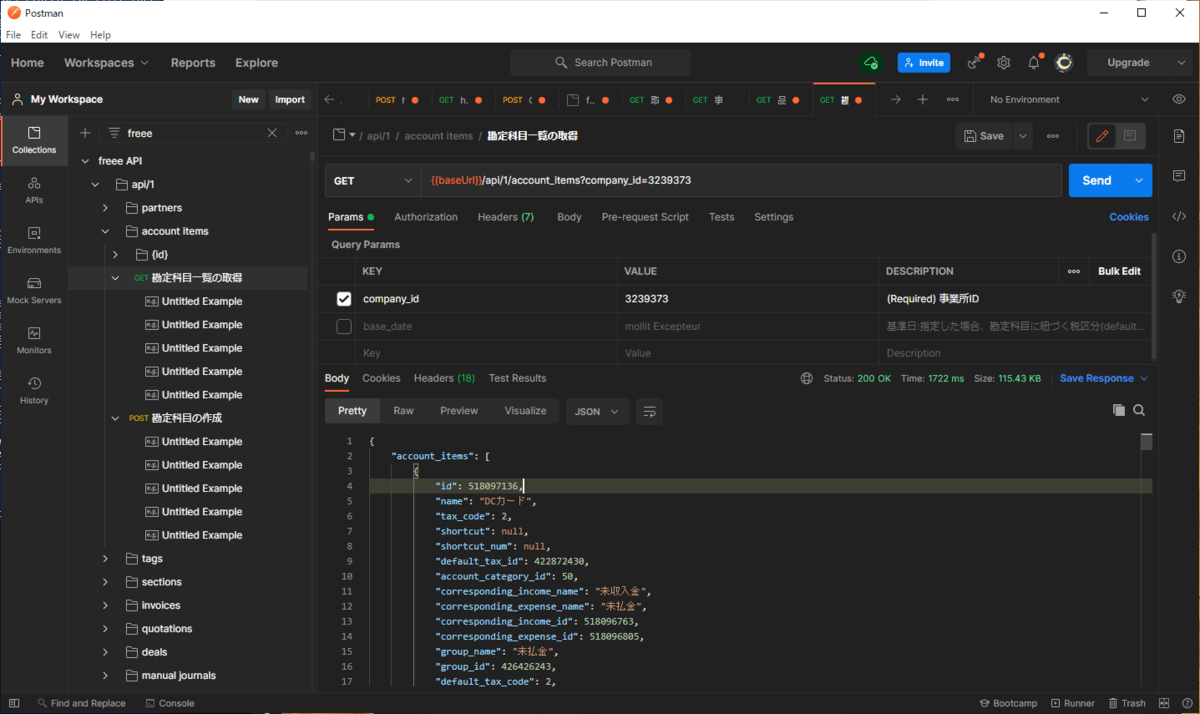
Task: Click the Send button
Action: [x=1097, y=181]
